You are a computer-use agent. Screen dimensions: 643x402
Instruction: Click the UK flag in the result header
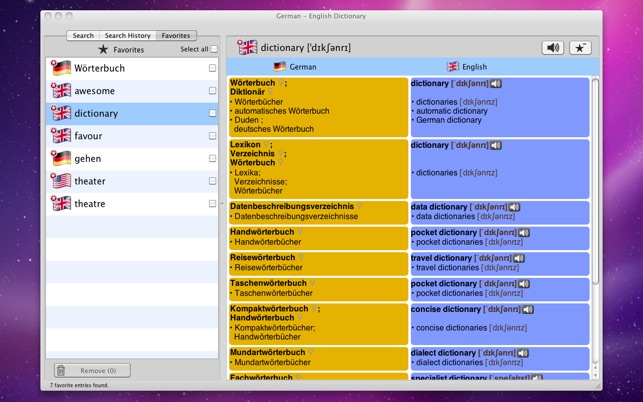[x=247, y=47]
